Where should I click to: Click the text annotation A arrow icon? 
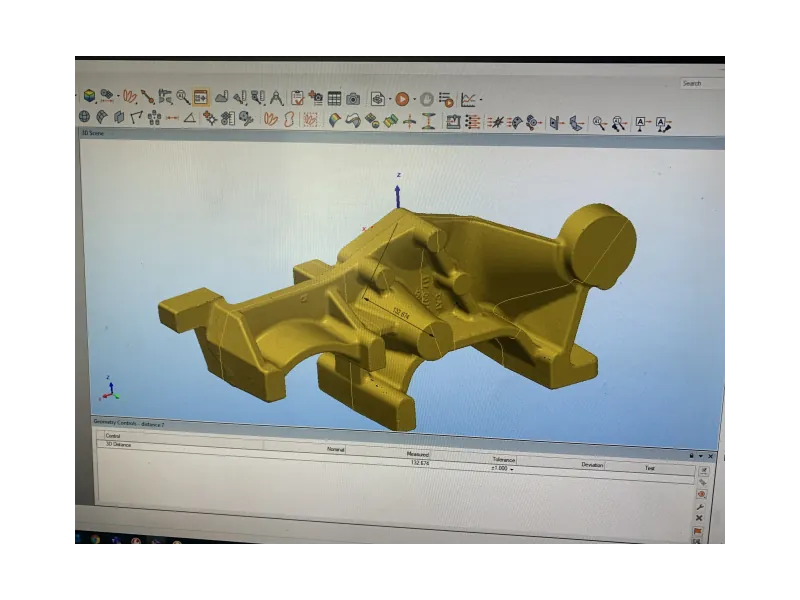coord(642,124)
